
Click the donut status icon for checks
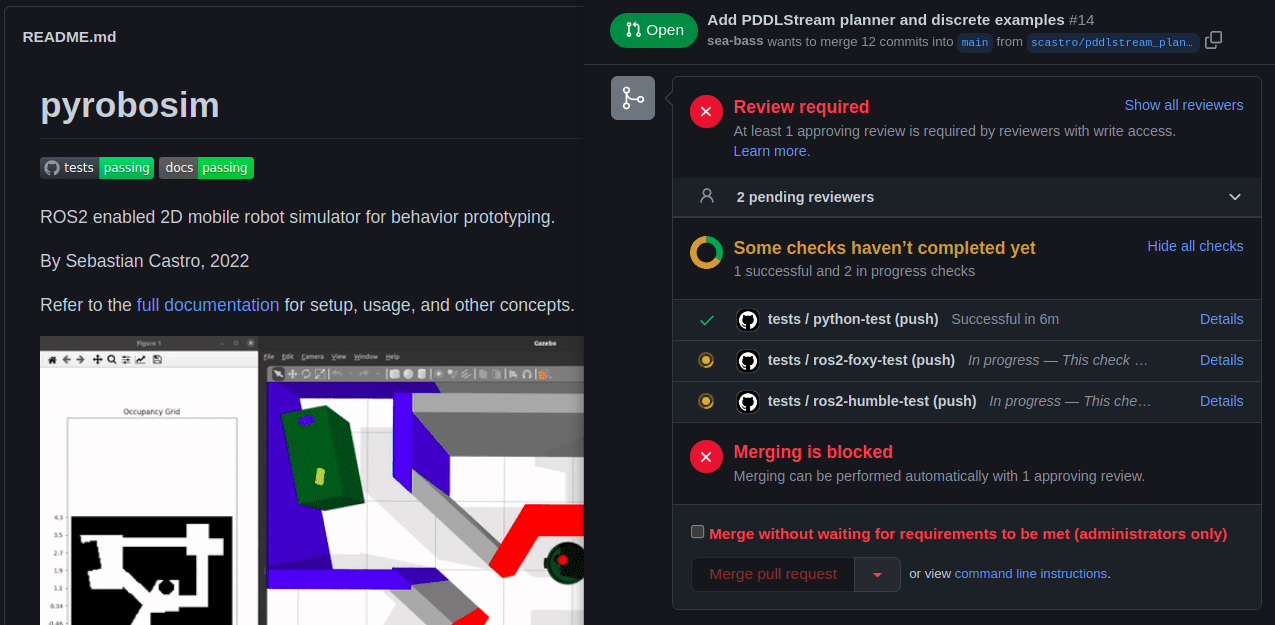[x=706, y=252]
